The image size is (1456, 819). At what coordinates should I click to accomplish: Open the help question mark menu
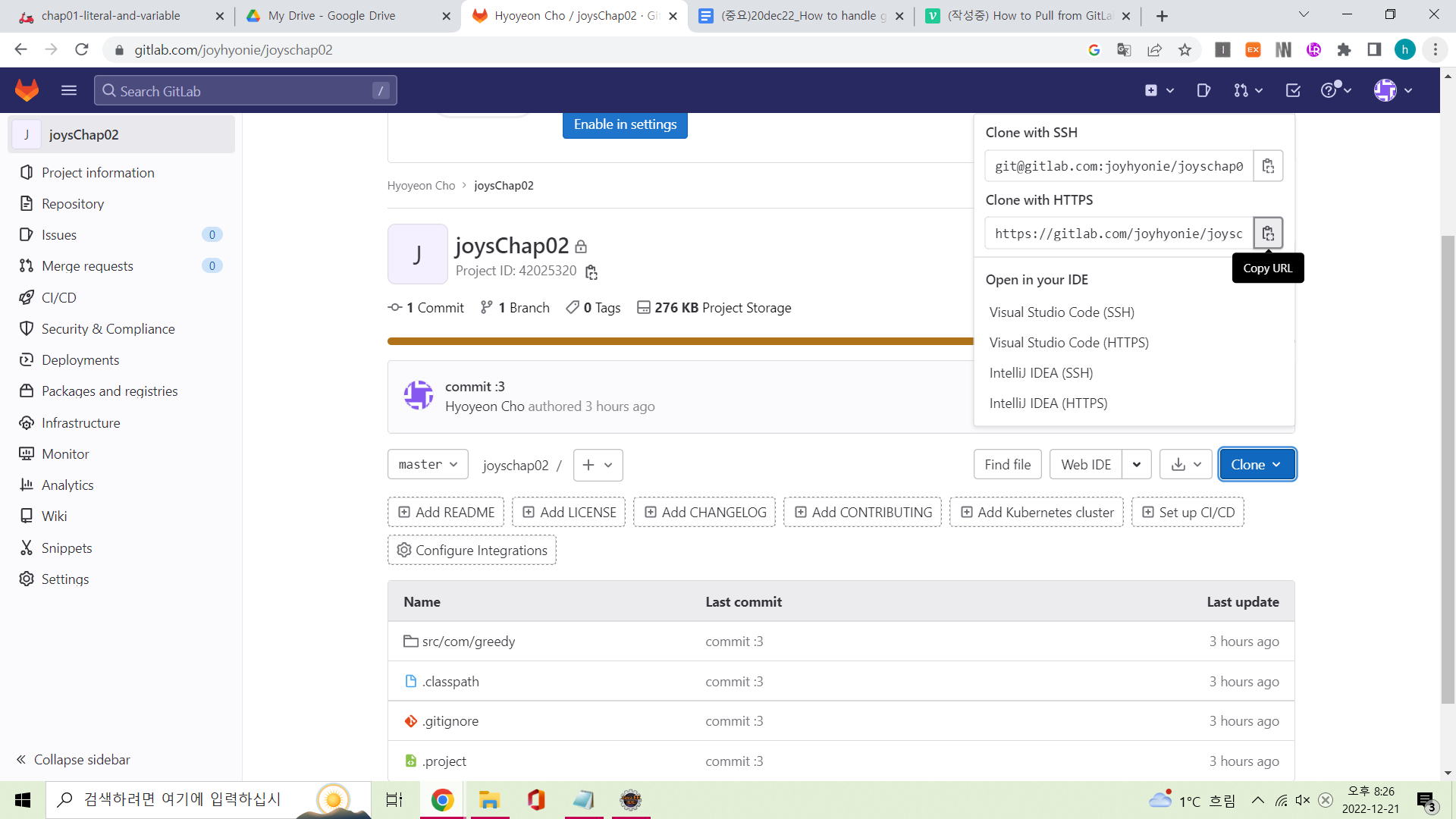pos(1332,90)
